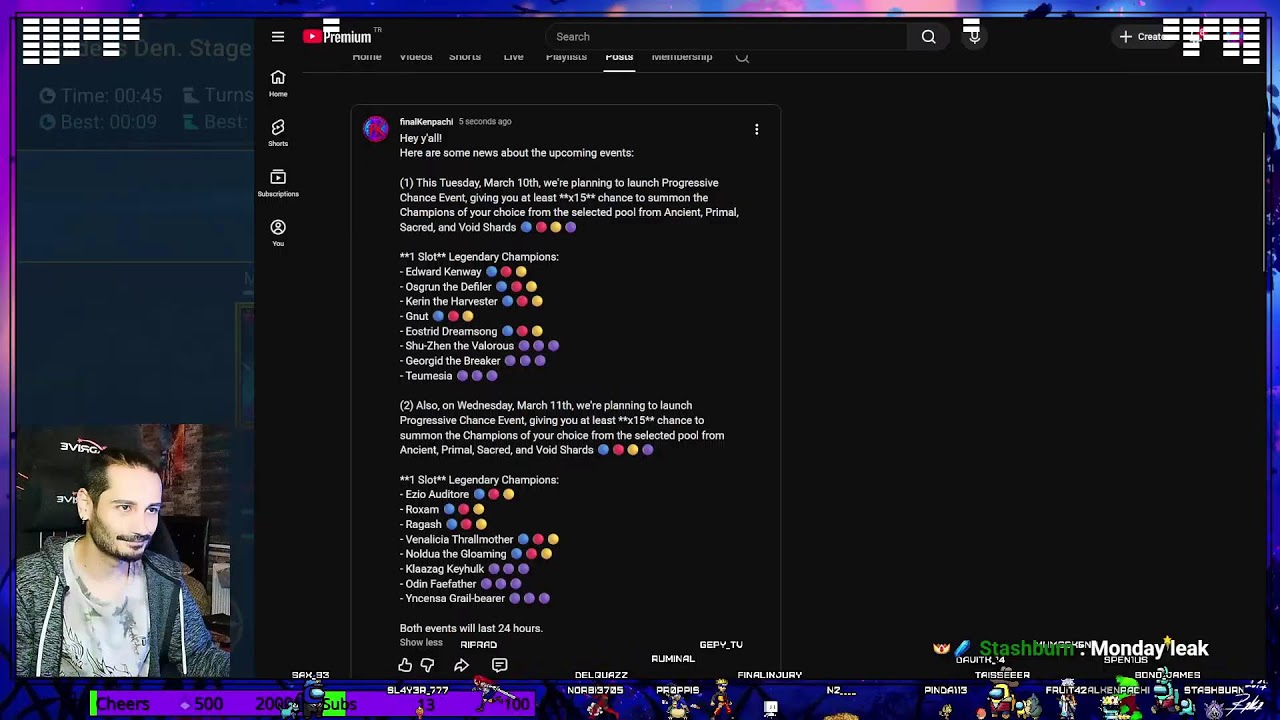Viewport: 1280px width, 720px height.
Task: Open Subscriptions in the sidebar
Action: [278, 183]
